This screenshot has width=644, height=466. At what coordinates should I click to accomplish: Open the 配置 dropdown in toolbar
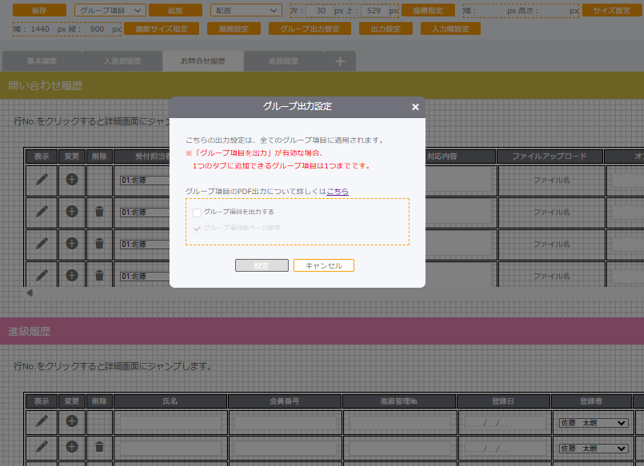coord(246,10)
